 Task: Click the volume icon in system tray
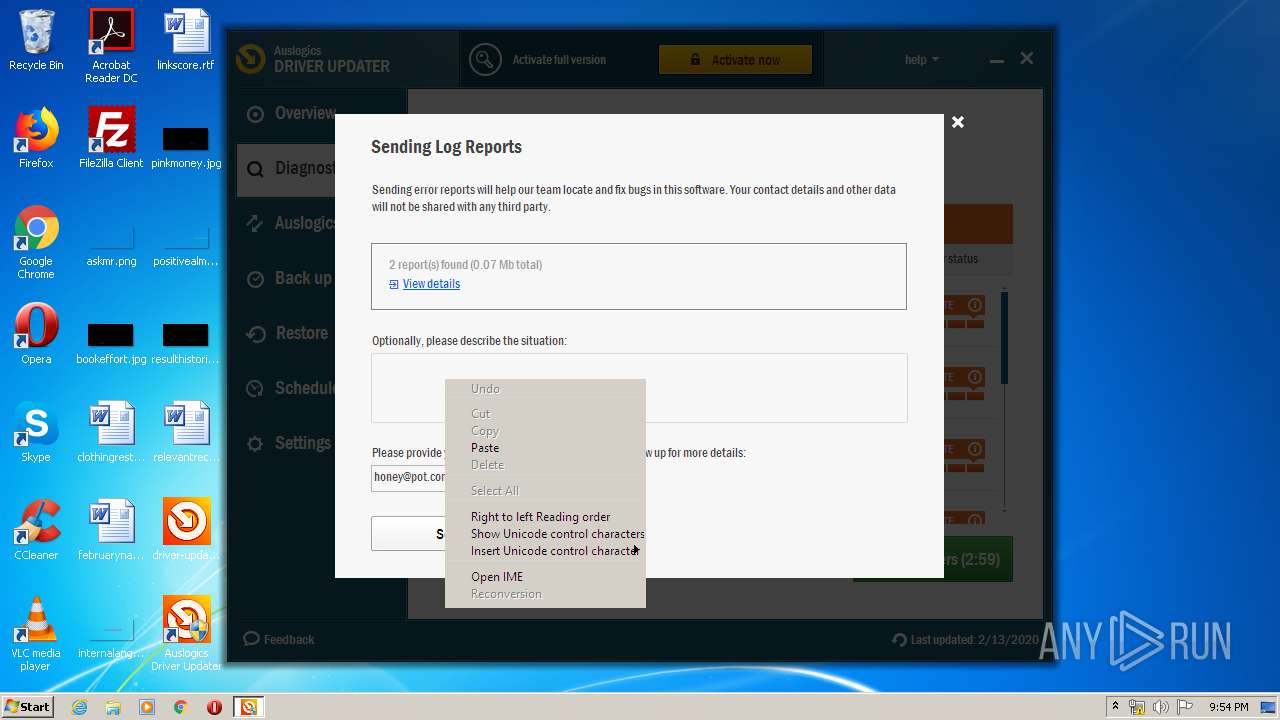pyautogui.click(x=1160, y=707)
